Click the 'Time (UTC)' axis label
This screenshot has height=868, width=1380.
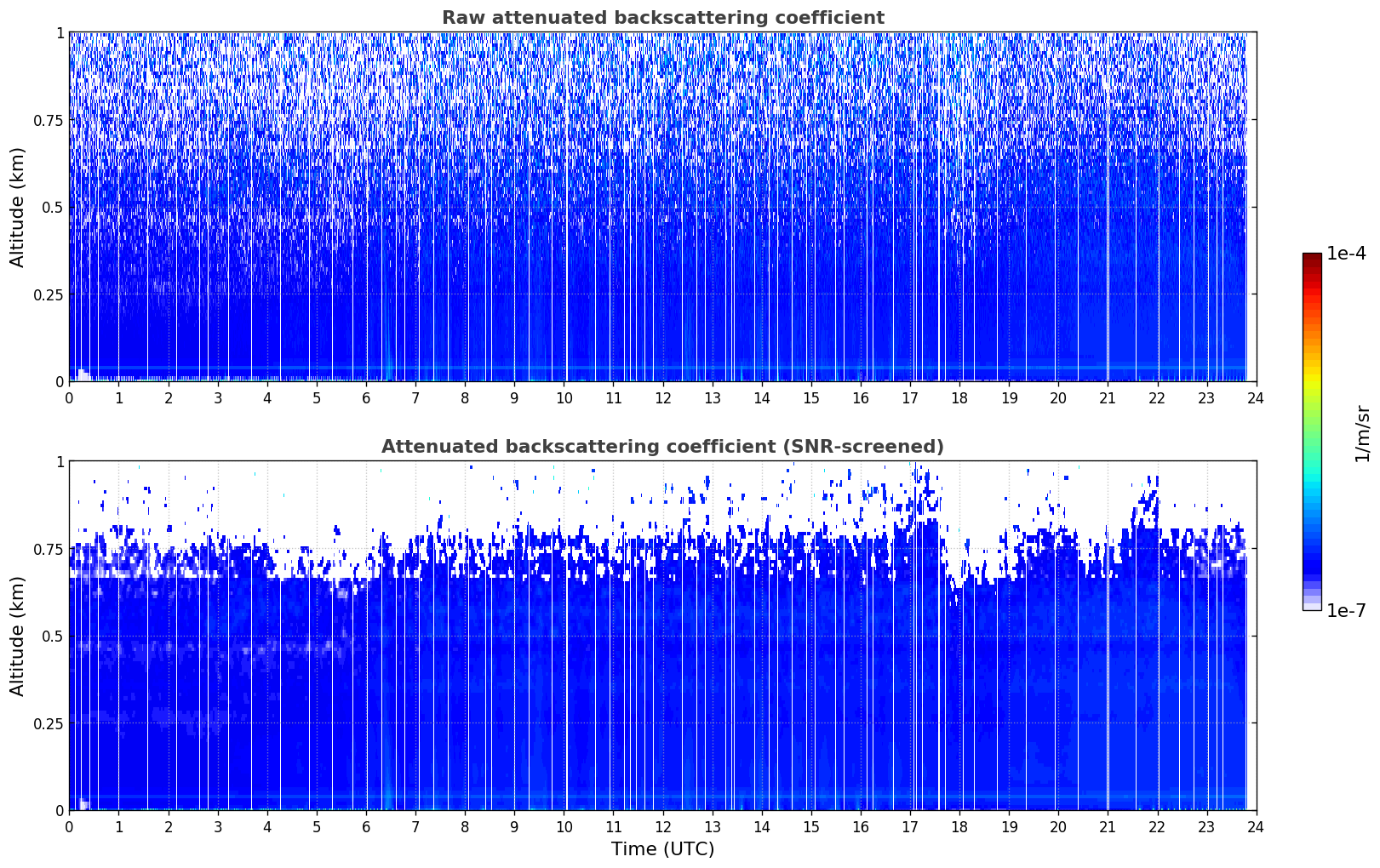[662, 849]
